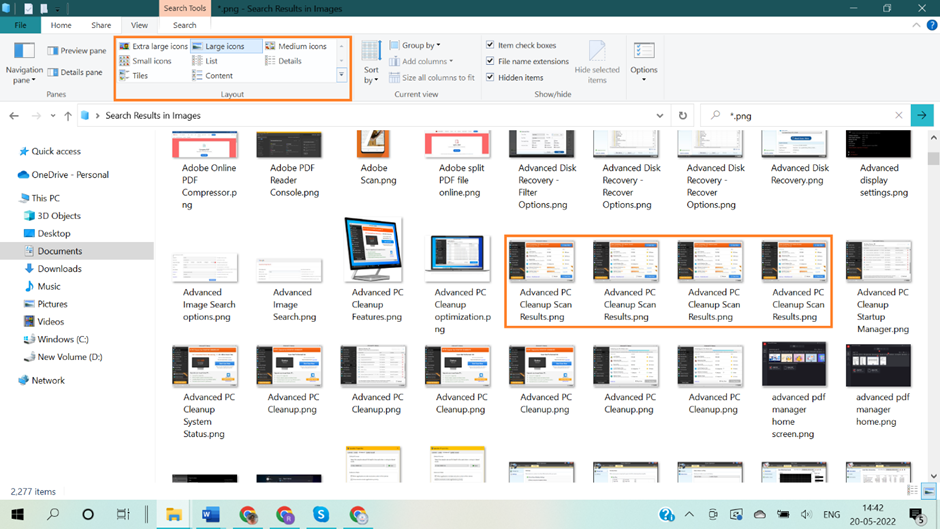Open recent locations dropdown arrow
The image size is (940, 529).
point(53,116)
